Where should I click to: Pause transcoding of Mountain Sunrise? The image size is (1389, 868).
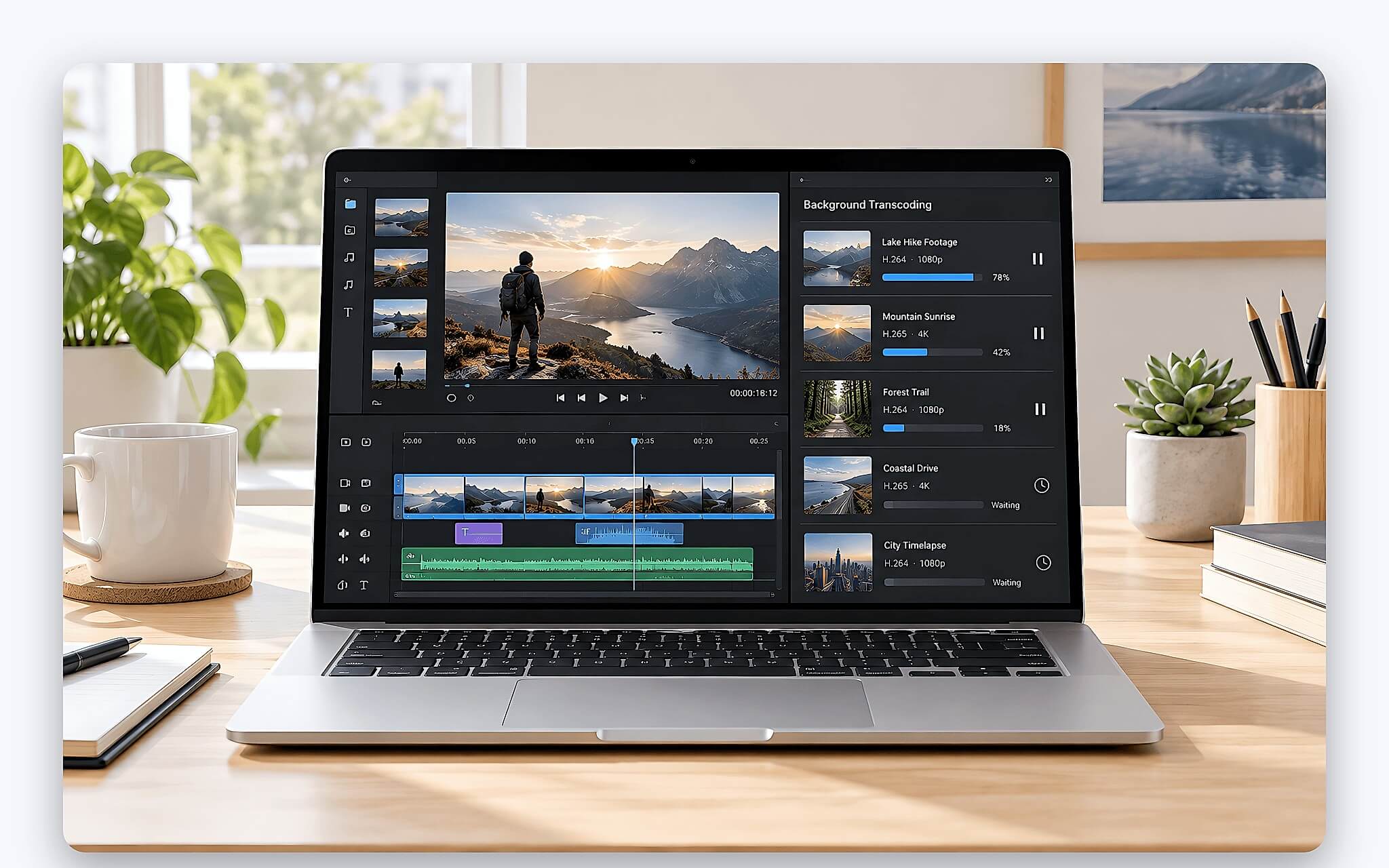coord(1038,334)
